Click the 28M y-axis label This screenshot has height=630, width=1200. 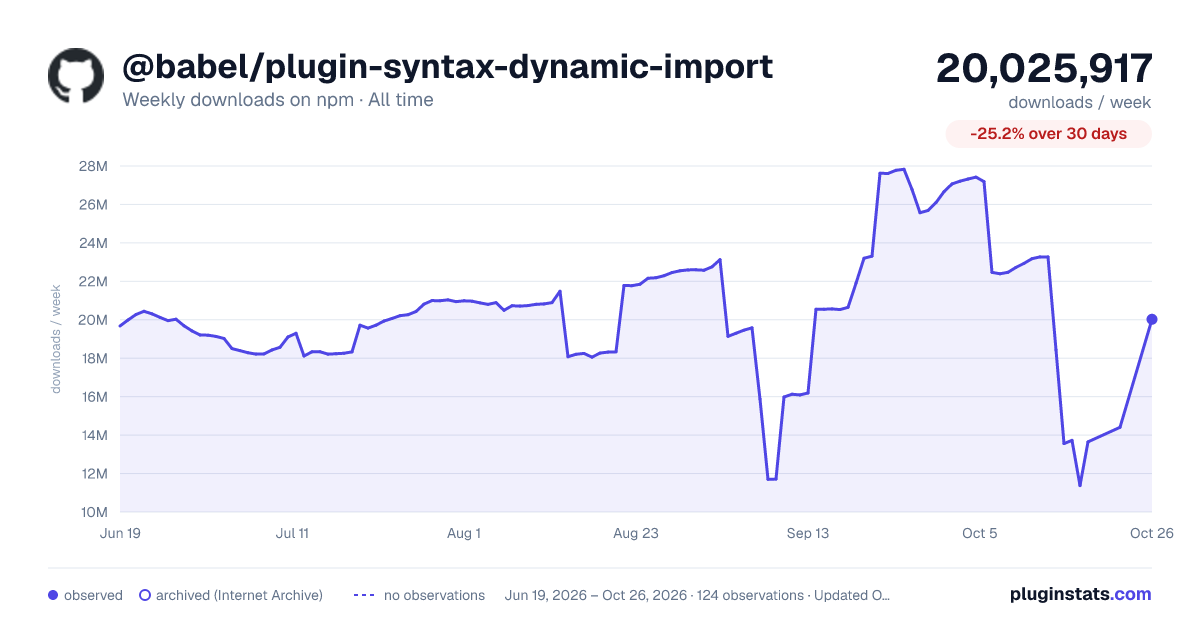tap(93, 166)
